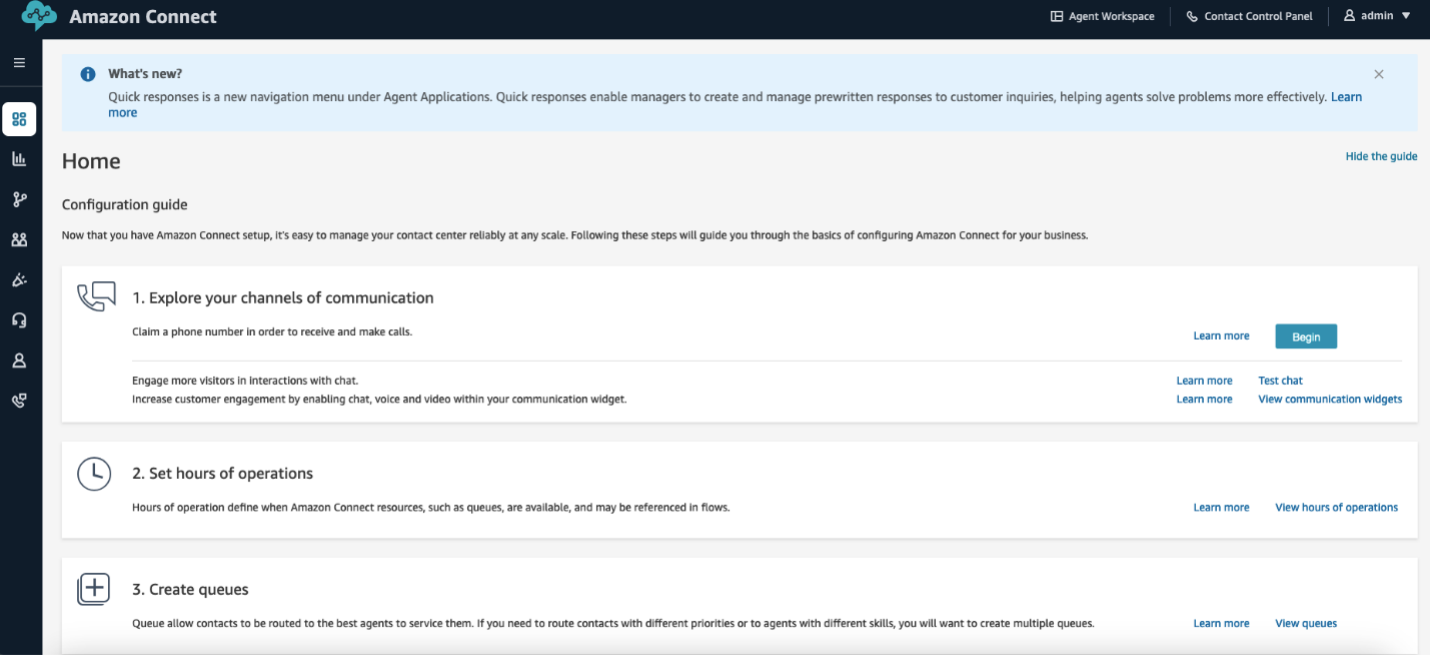
Task: Open the telephony phone icon in the sidebar
Action: tap(19, 399)
